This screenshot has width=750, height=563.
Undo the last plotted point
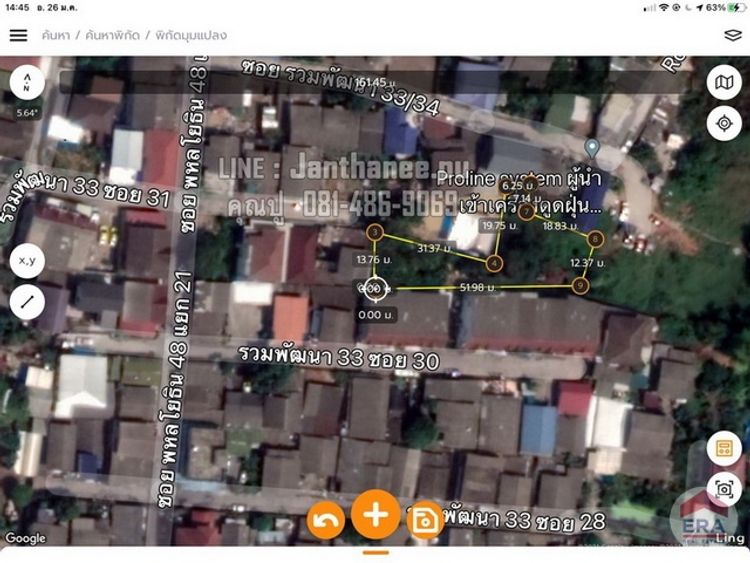[327, 519]
